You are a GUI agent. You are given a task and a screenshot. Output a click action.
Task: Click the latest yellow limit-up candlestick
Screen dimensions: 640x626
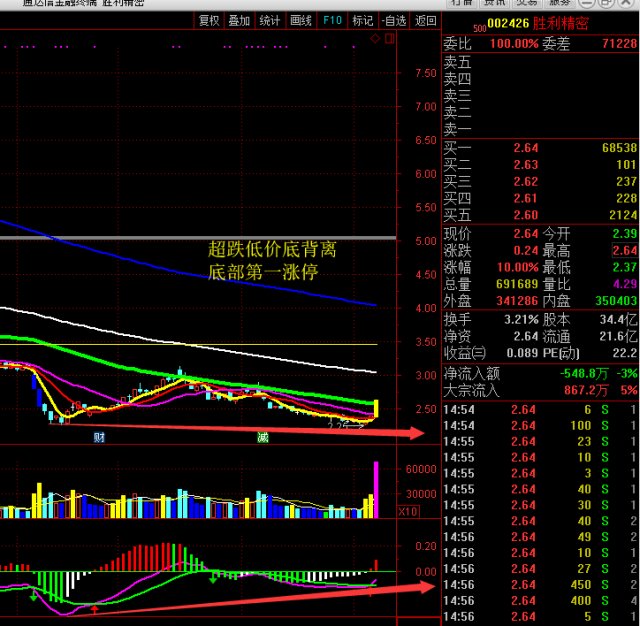tap(376, 408)
